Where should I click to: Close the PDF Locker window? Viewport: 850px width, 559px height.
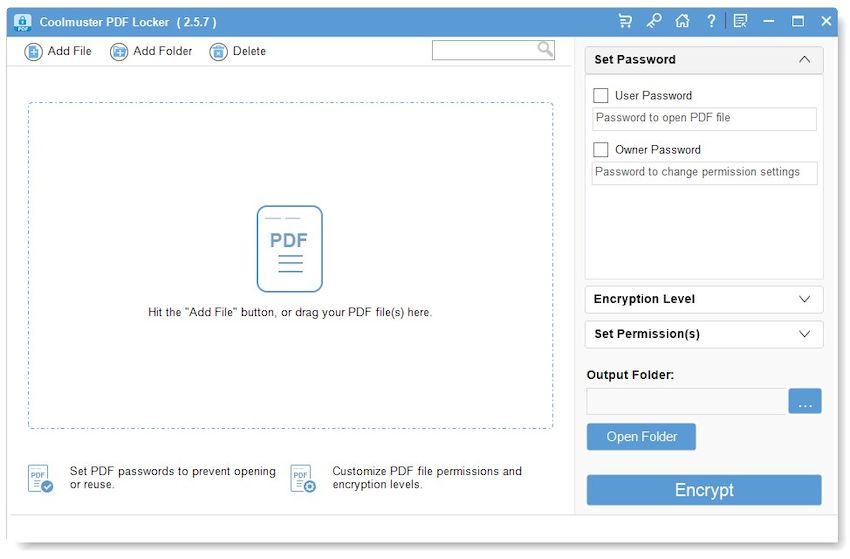(826, 21)
